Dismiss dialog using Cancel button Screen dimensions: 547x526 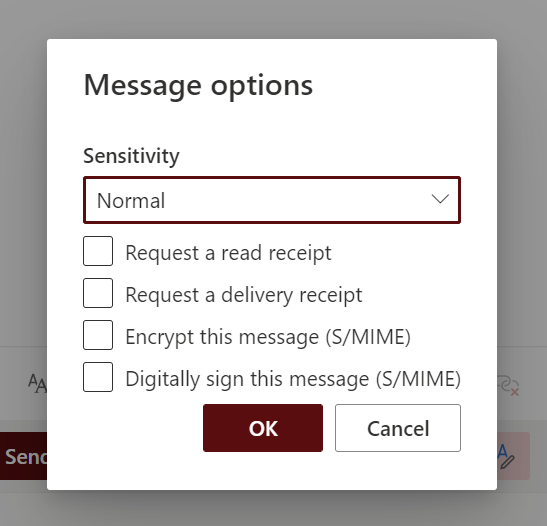pos(398,428)
